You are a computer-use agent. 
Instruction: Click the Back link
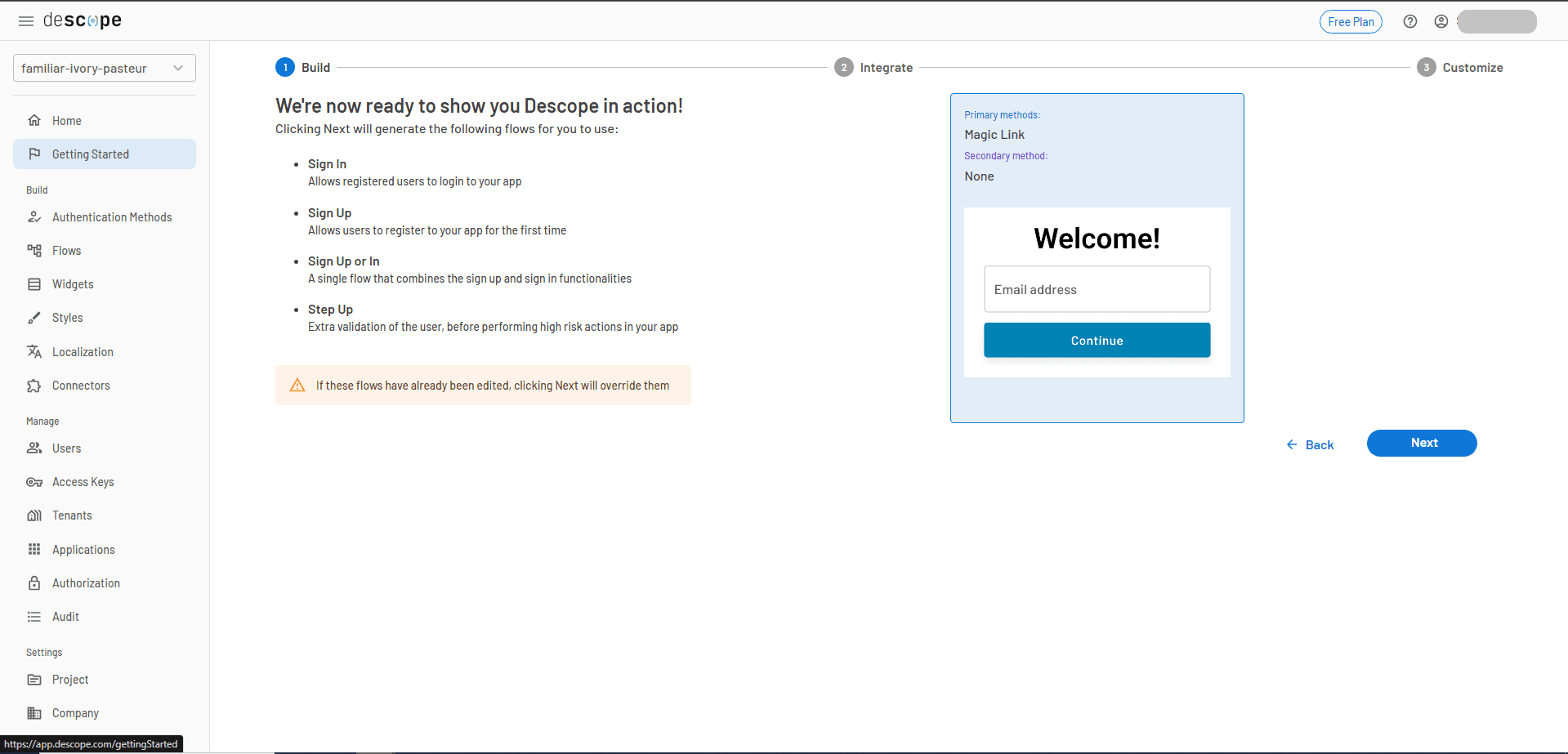pyautogui.click(x=1310, y=444)
